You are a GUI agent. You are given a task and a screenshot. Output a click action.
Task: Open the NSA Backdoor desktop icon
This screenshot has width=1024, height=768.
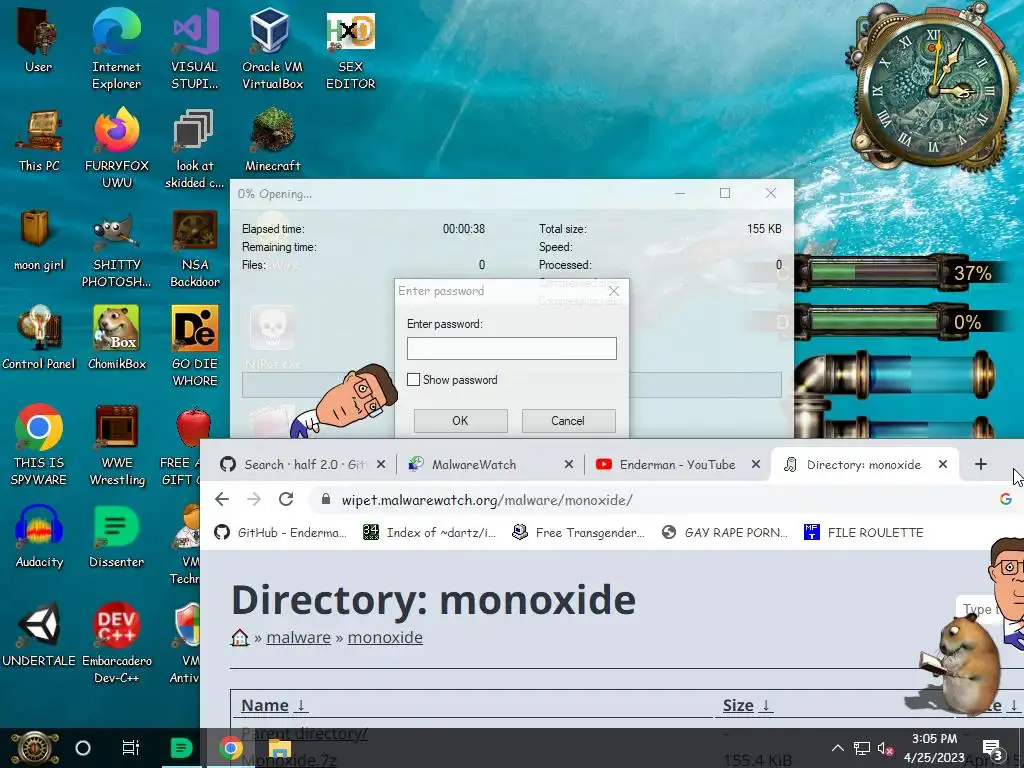point(194,247)
